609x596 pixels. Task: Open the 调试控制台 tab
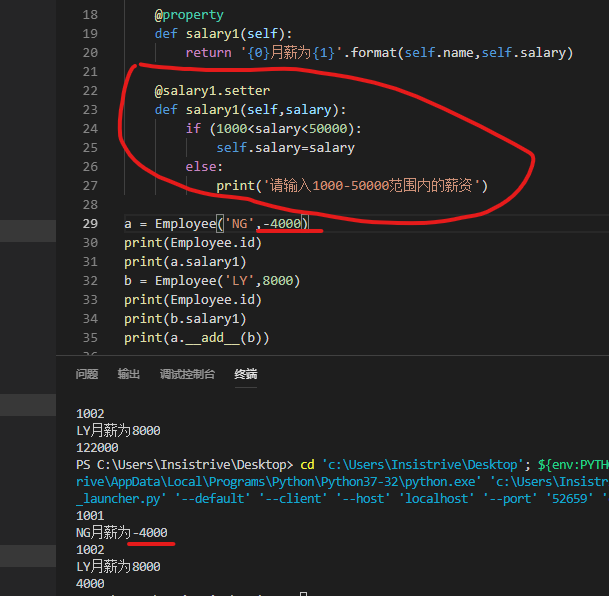187,374
